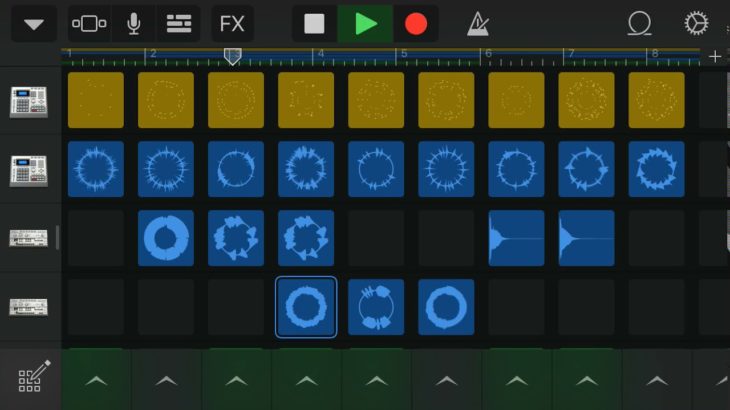
Task: Select the second drum machine track icon
Action: click(x=29, y=170)
